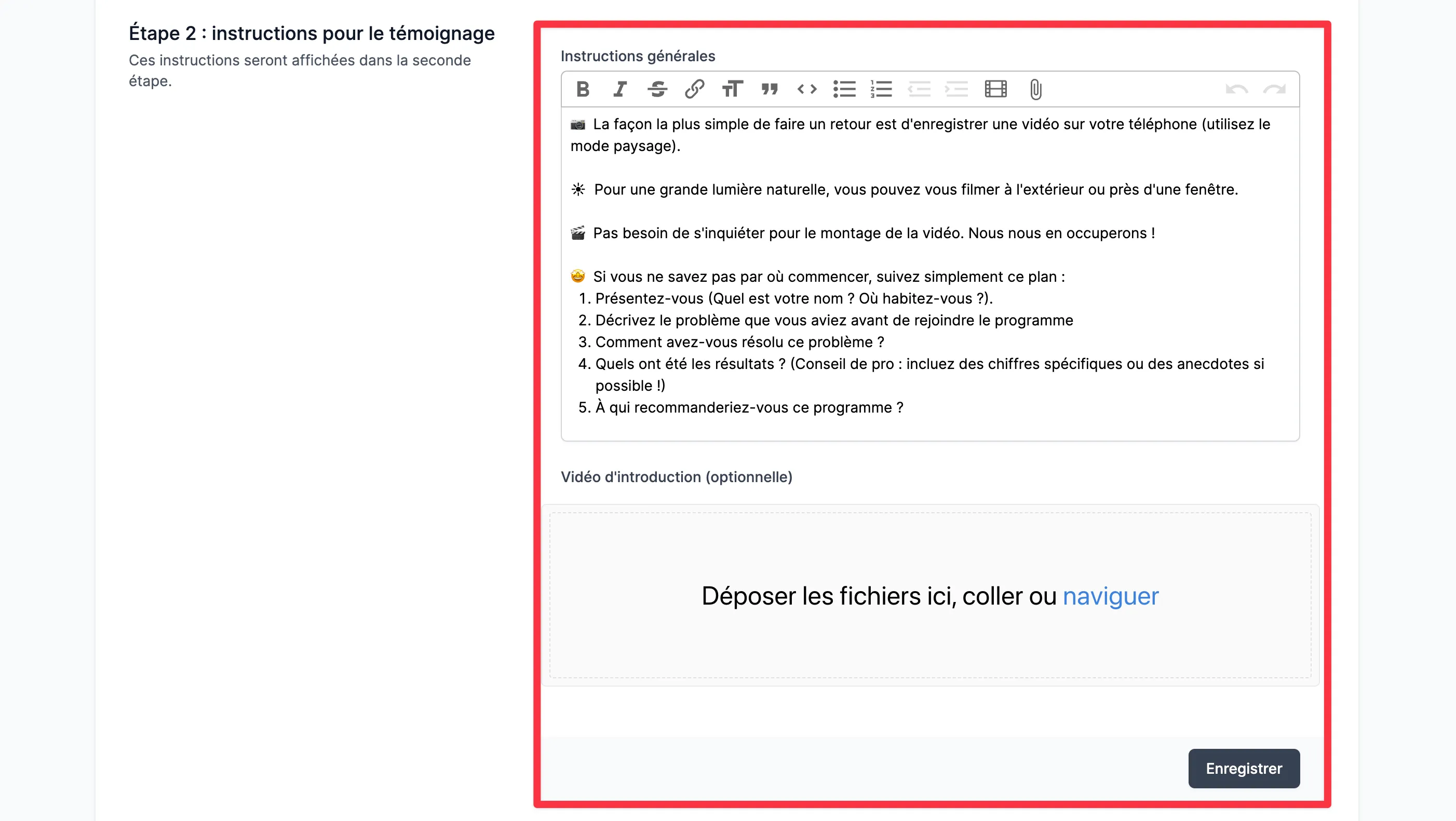
Task: Redo the last edit
Action: pyautogui.click(x=1274, y=89)
